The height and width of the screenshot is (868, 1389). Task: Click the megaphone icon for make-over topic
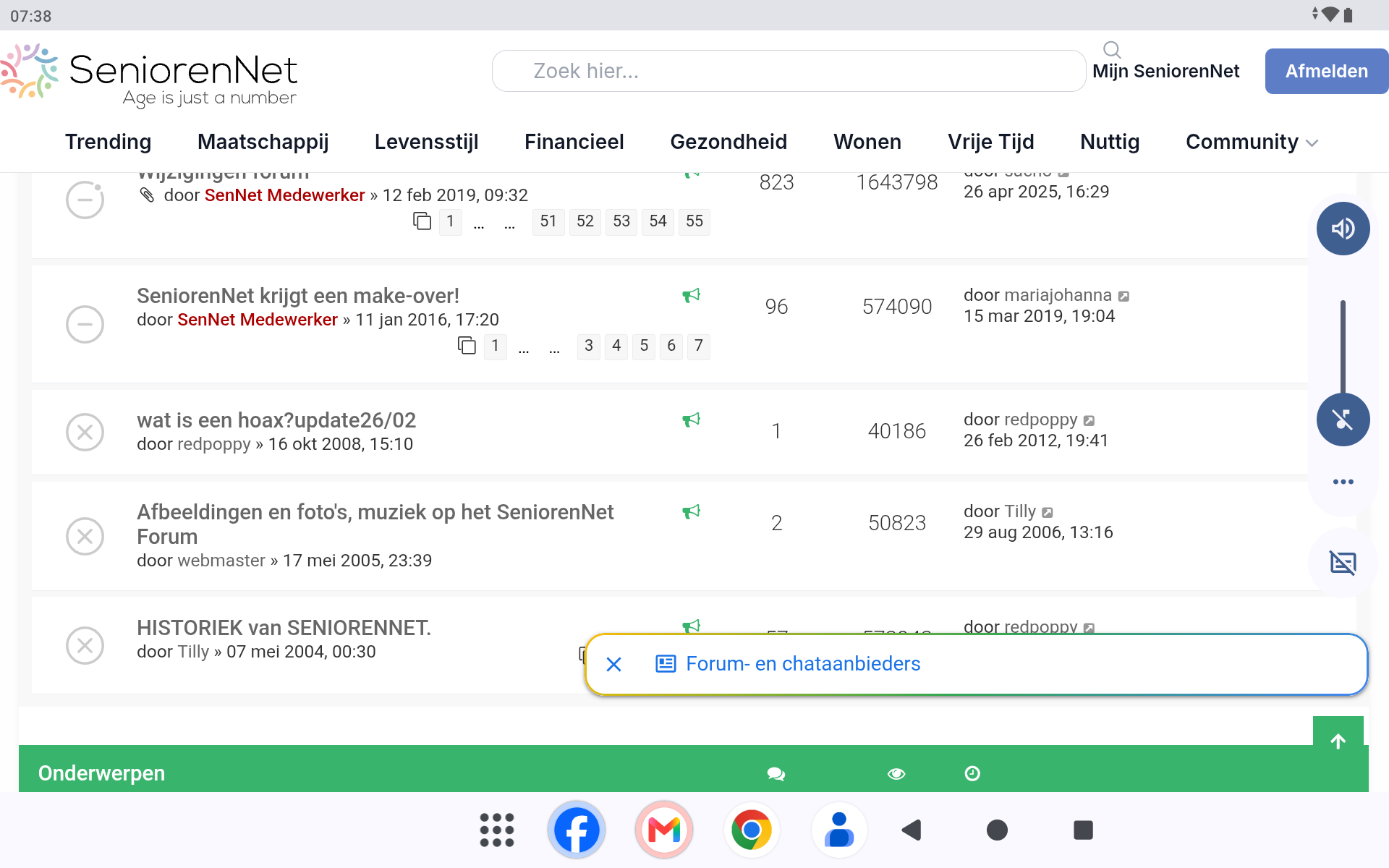pyautogui.click(x=692, y=295)
